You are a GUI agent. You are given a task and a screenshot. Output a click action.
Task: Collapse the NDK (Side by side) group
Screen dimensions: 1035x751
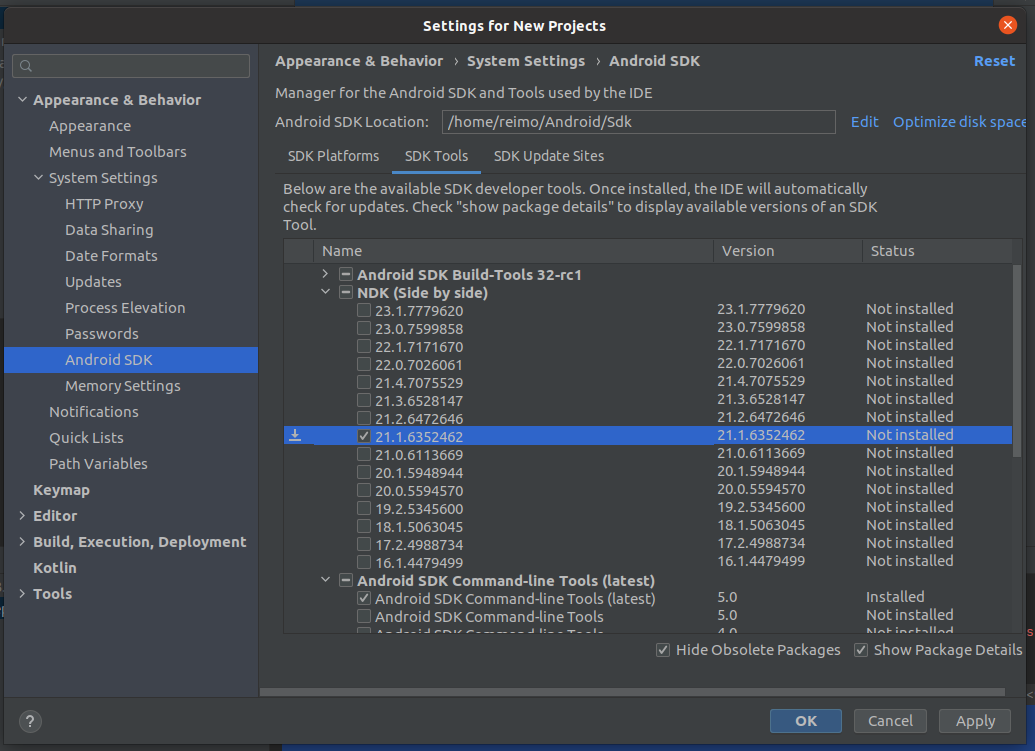tap(324, 292)
